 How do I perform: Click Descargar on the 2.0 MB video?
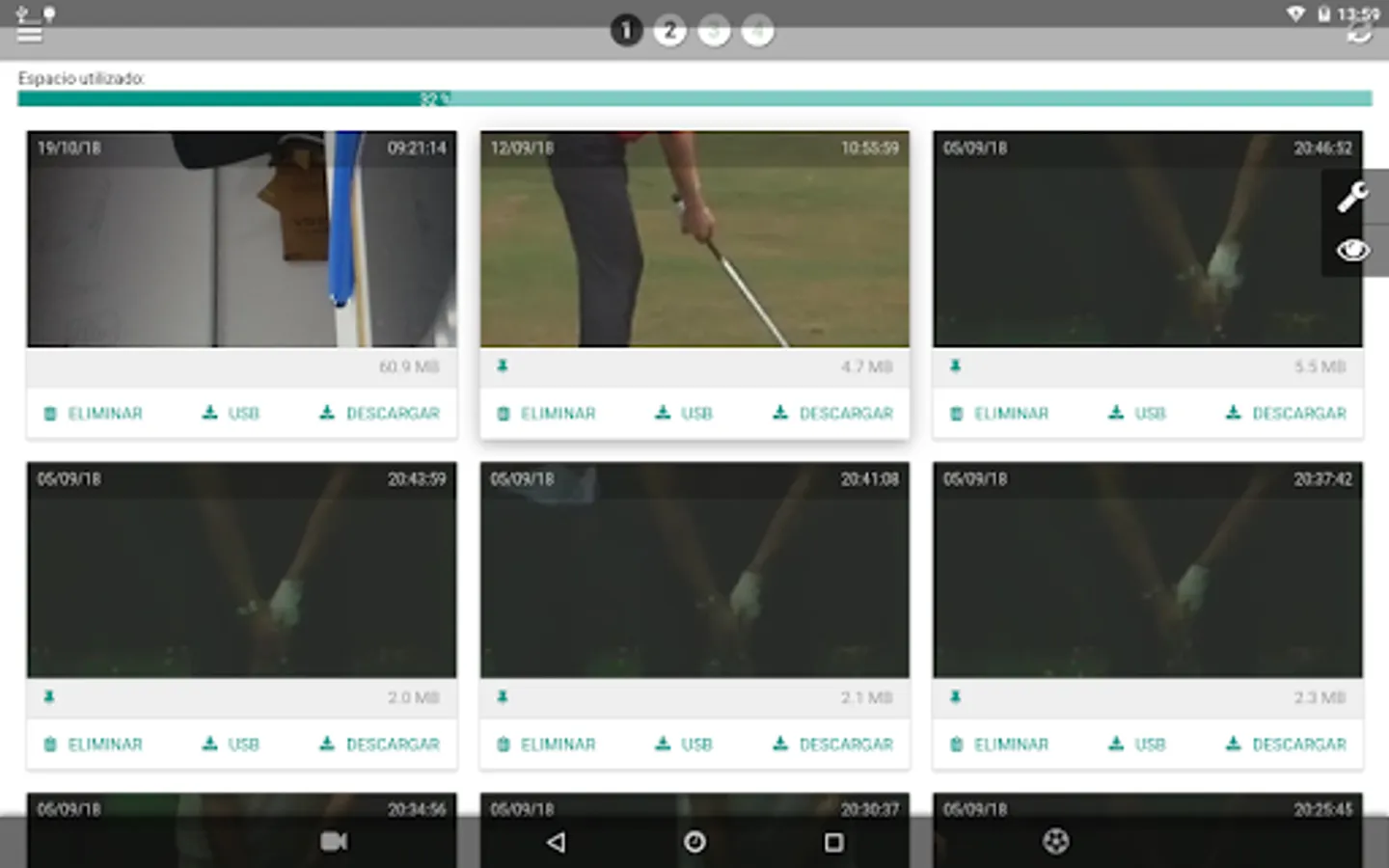click(x=379, y=745)
